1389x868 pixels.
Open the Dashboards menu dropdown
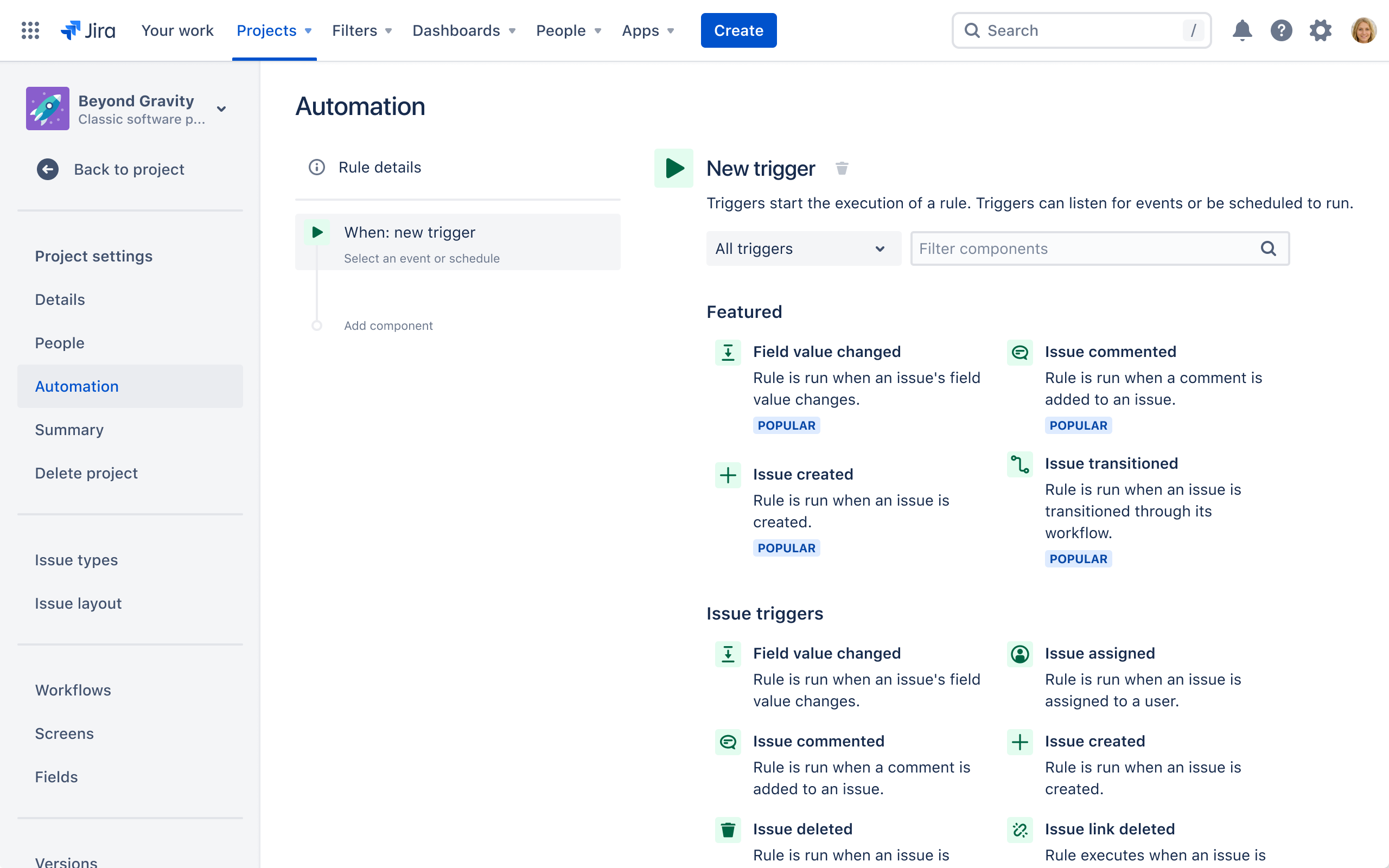point(463,30)
